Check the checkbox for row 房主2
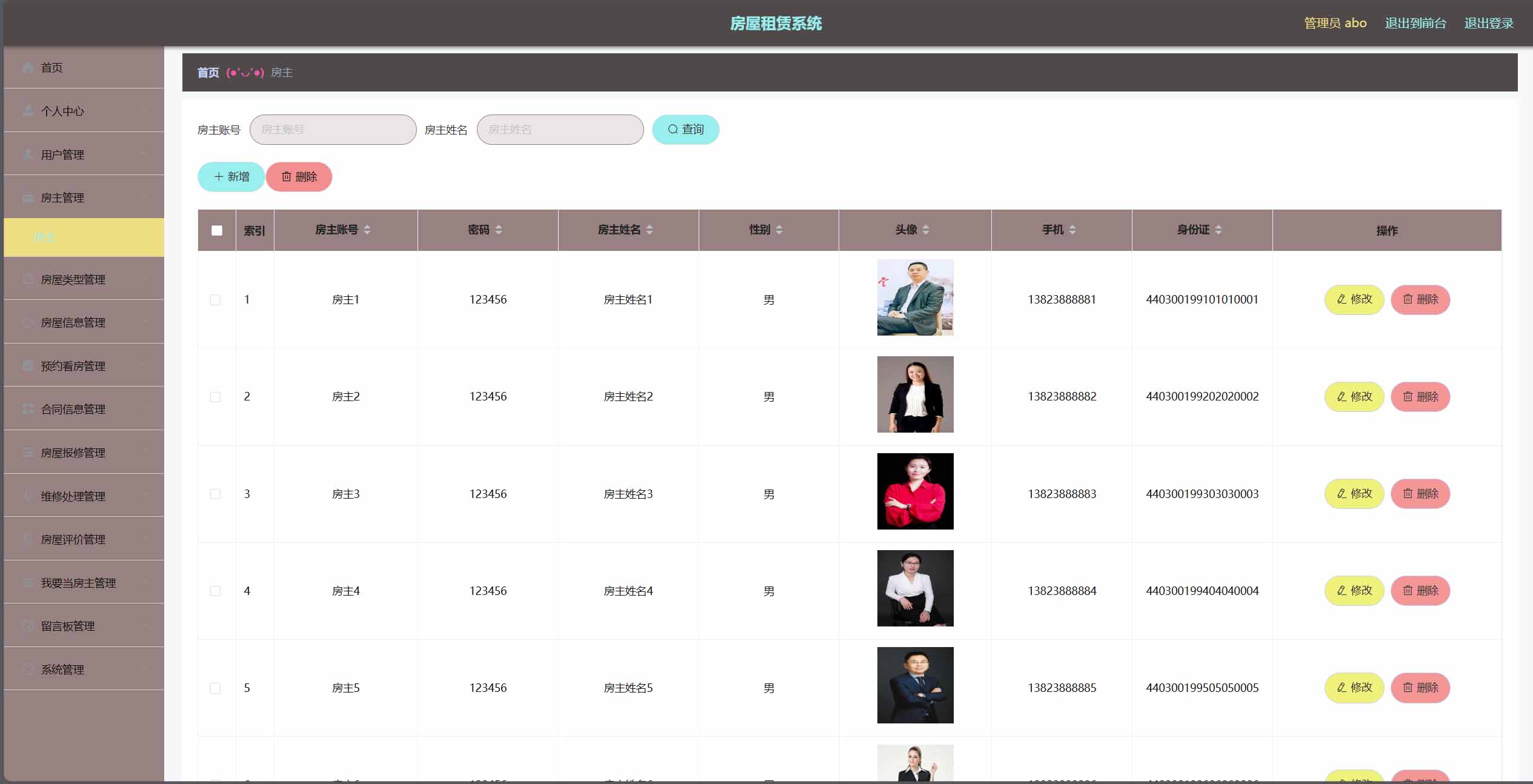The height and width of the screenshot is (784, 1533). pos(215,397)
